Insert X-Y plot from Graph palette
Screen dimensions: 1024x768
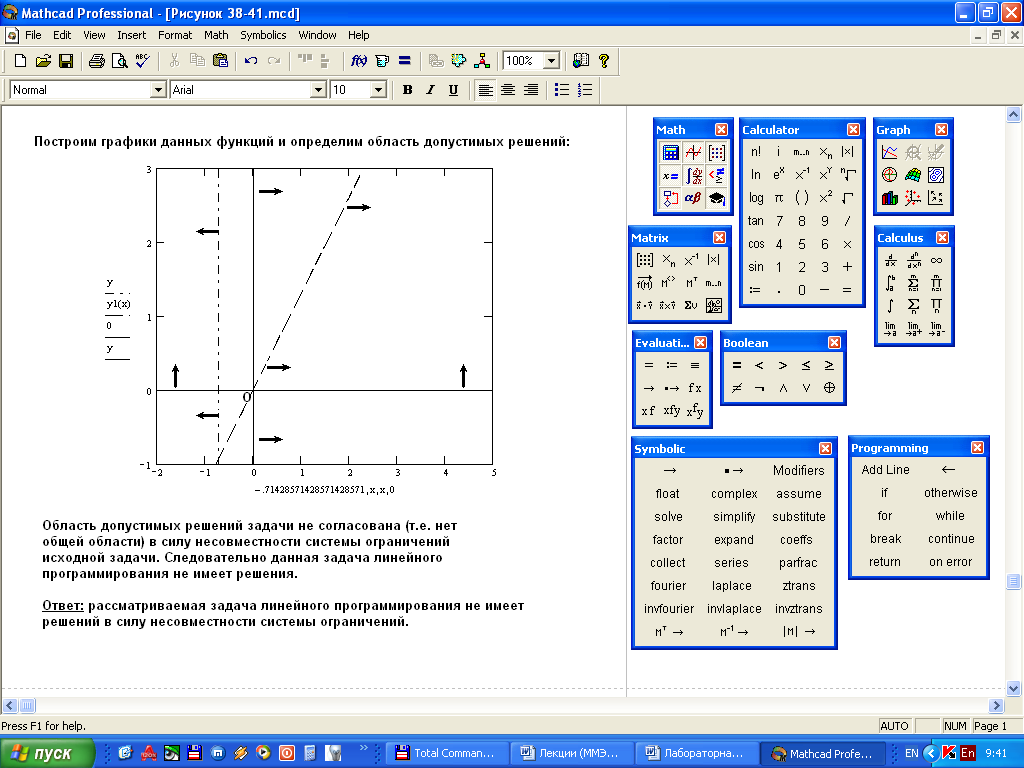tap(889, 152)
